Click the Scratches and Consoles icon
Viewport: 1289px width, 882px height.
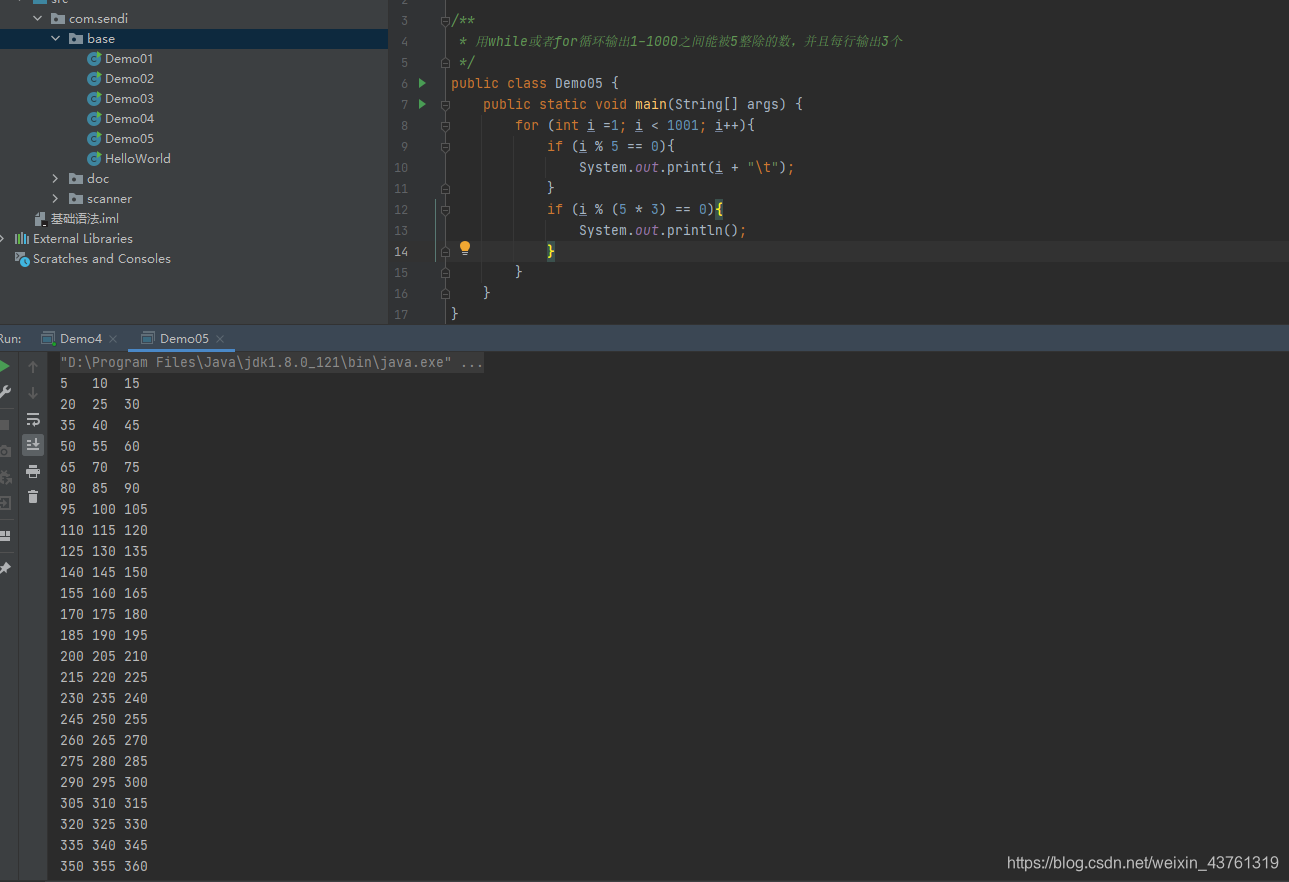[22, 259]
